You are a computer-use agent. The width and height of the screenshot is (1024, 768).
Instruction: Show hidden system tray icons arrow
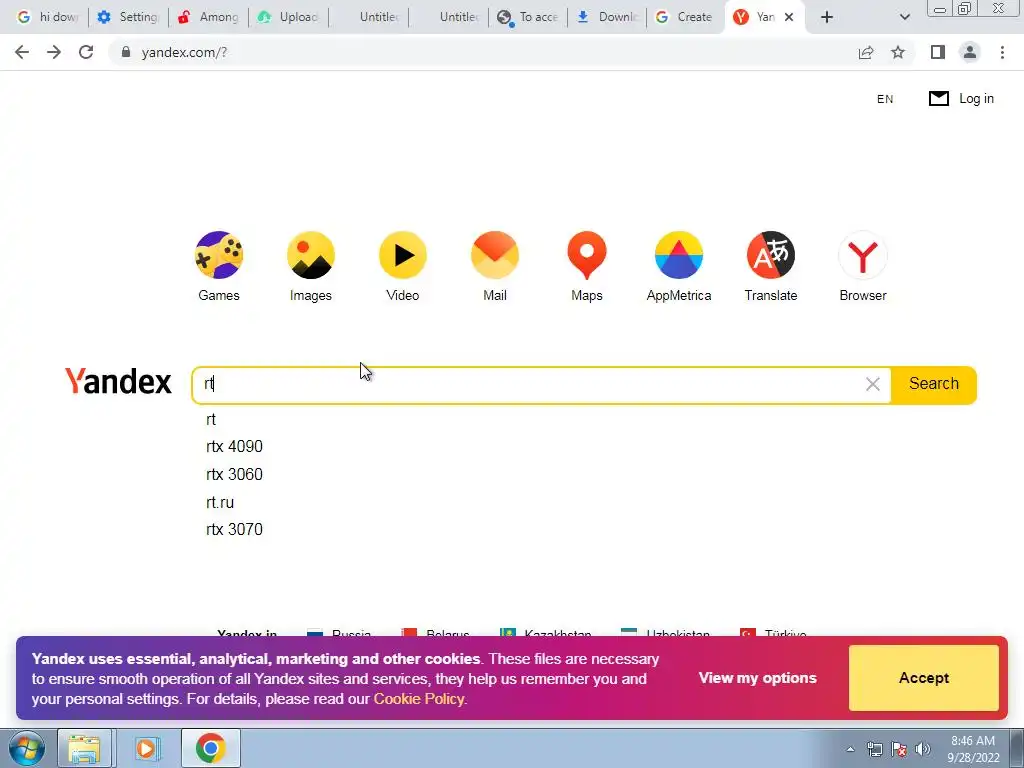(x=850, y=749)
